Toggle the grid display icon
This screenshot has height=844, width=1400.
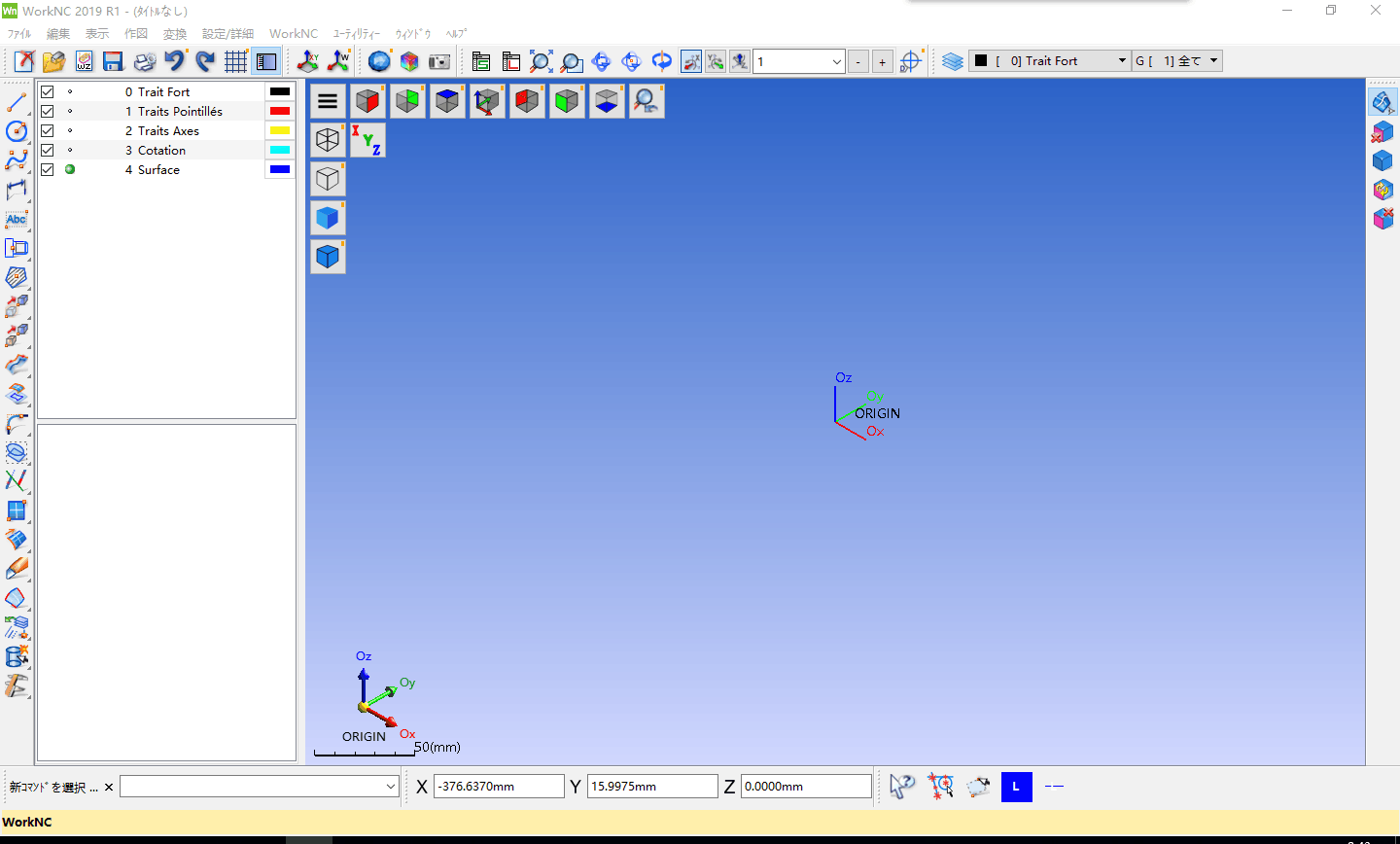pyautogui.click(x=235, y=61)
